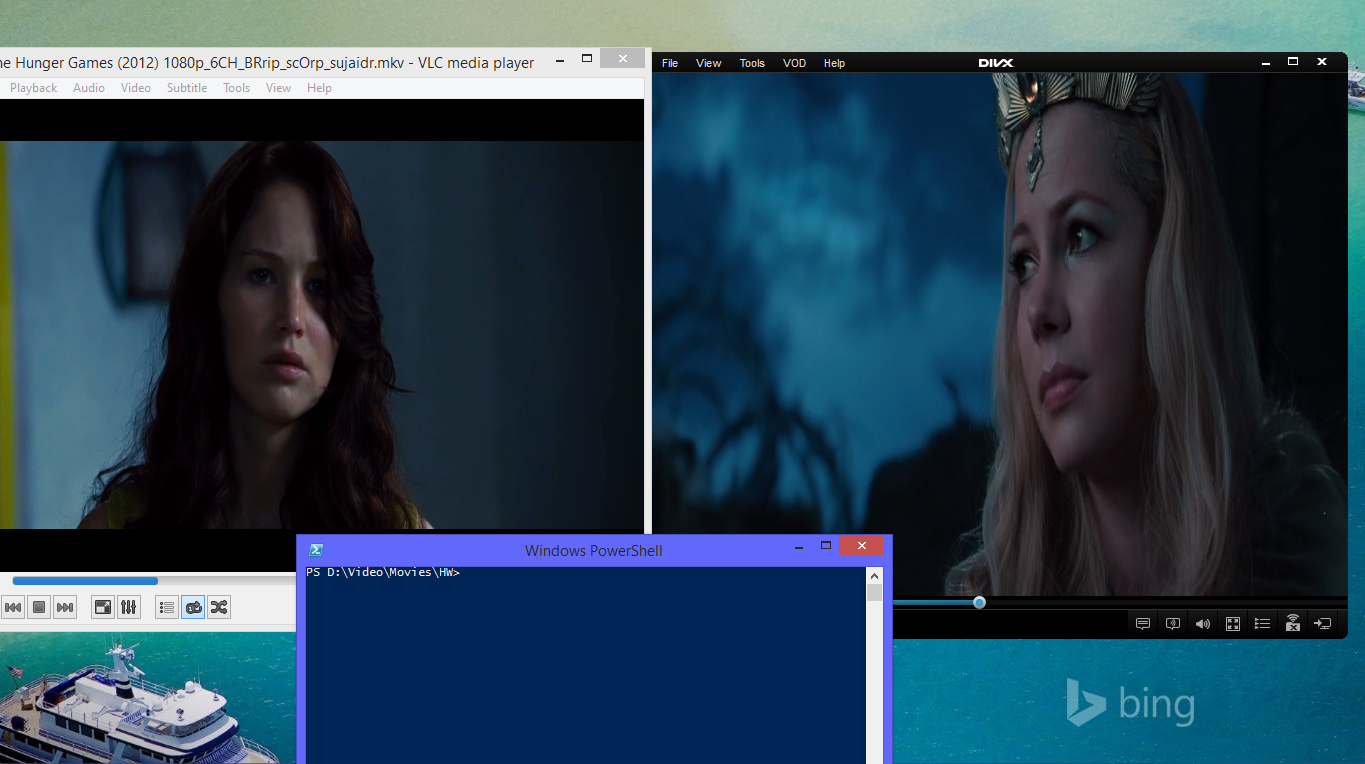Click PowerShell scrollbar up arrow
Image resolution: width=1365 pixels, height=764 pixels.
tap(874, 576)
